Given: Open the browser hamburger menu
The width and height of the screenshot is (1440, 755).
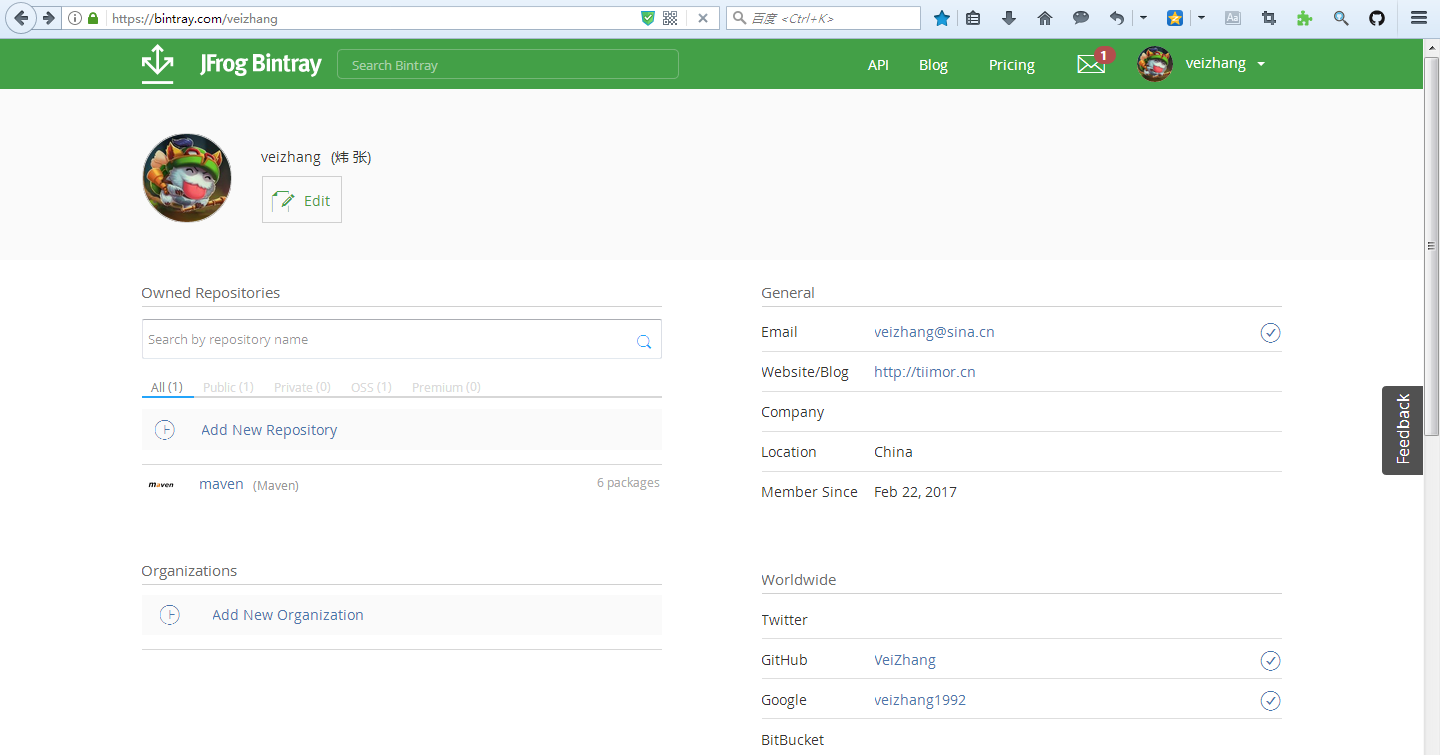Looking at the screenshot, I should 1418,18.
